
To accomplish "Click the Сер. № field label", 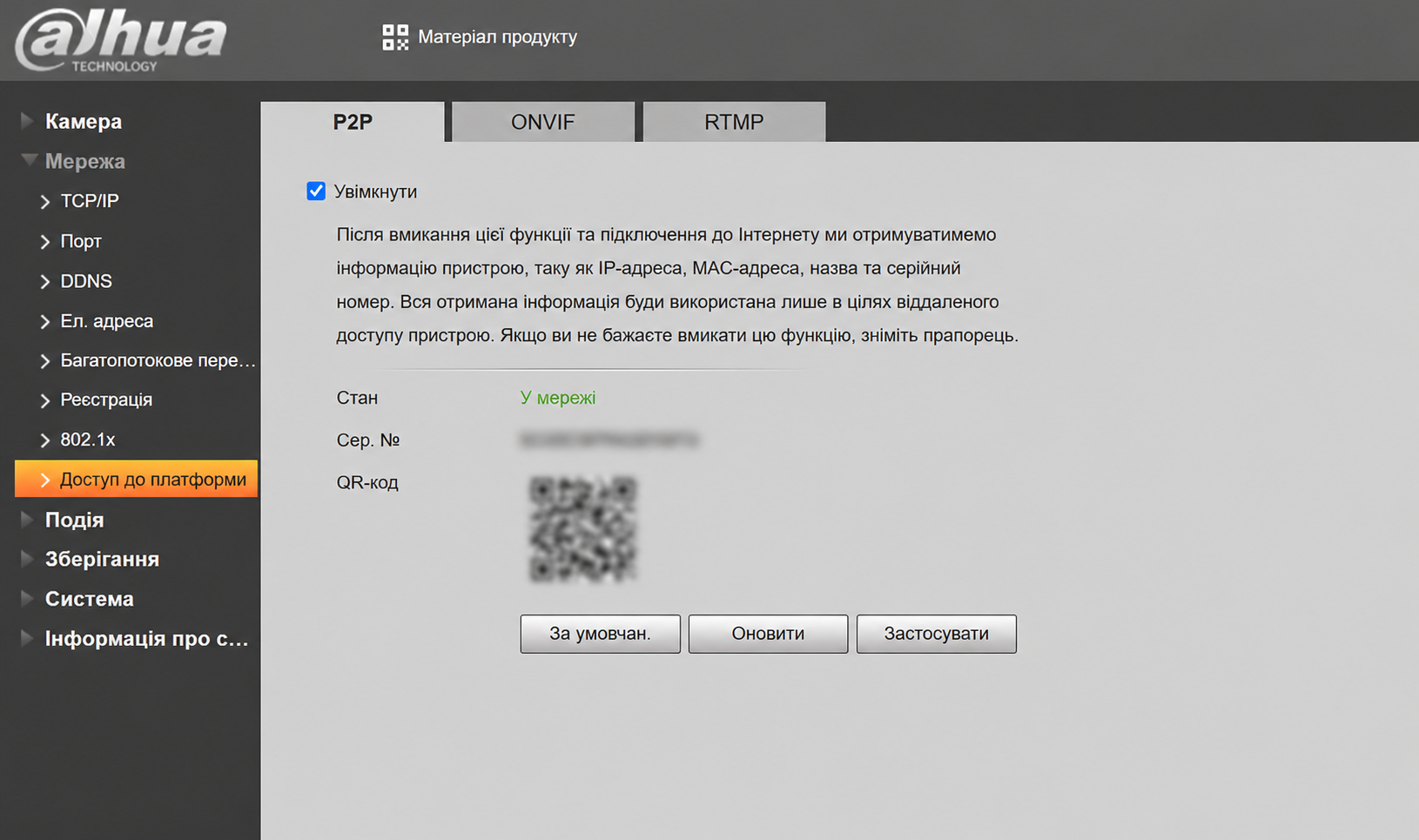I will pos(368,440).
